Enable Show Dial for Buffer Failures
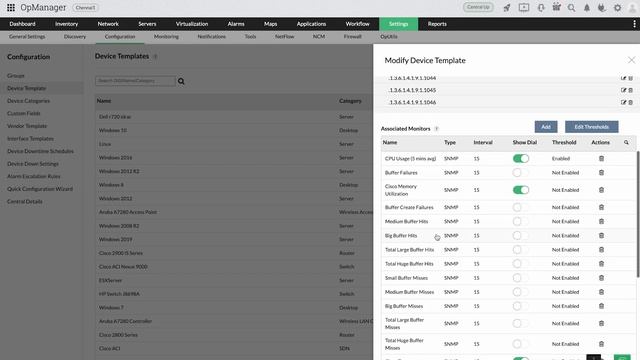 pos(521,173)
